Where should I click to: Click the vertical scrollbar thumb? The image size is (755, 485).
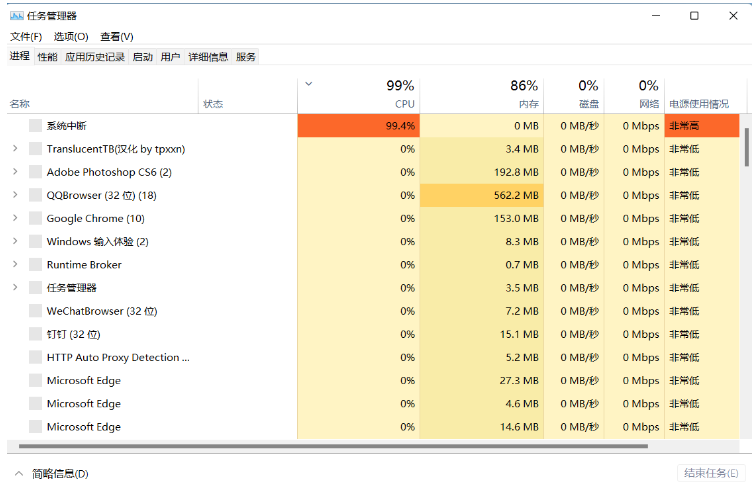747,147
